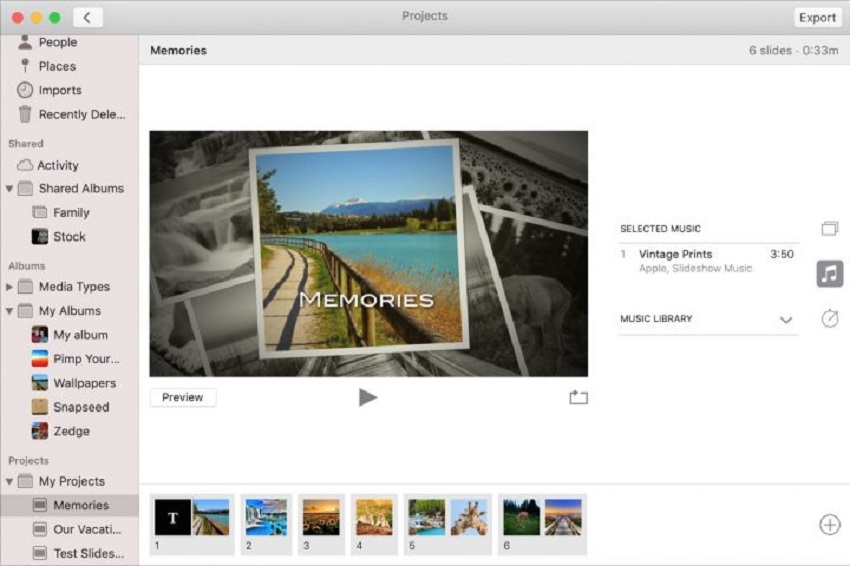Screen dimensions: 850x566
Task: Open the Themes panel icon
Action: (829, 229)
